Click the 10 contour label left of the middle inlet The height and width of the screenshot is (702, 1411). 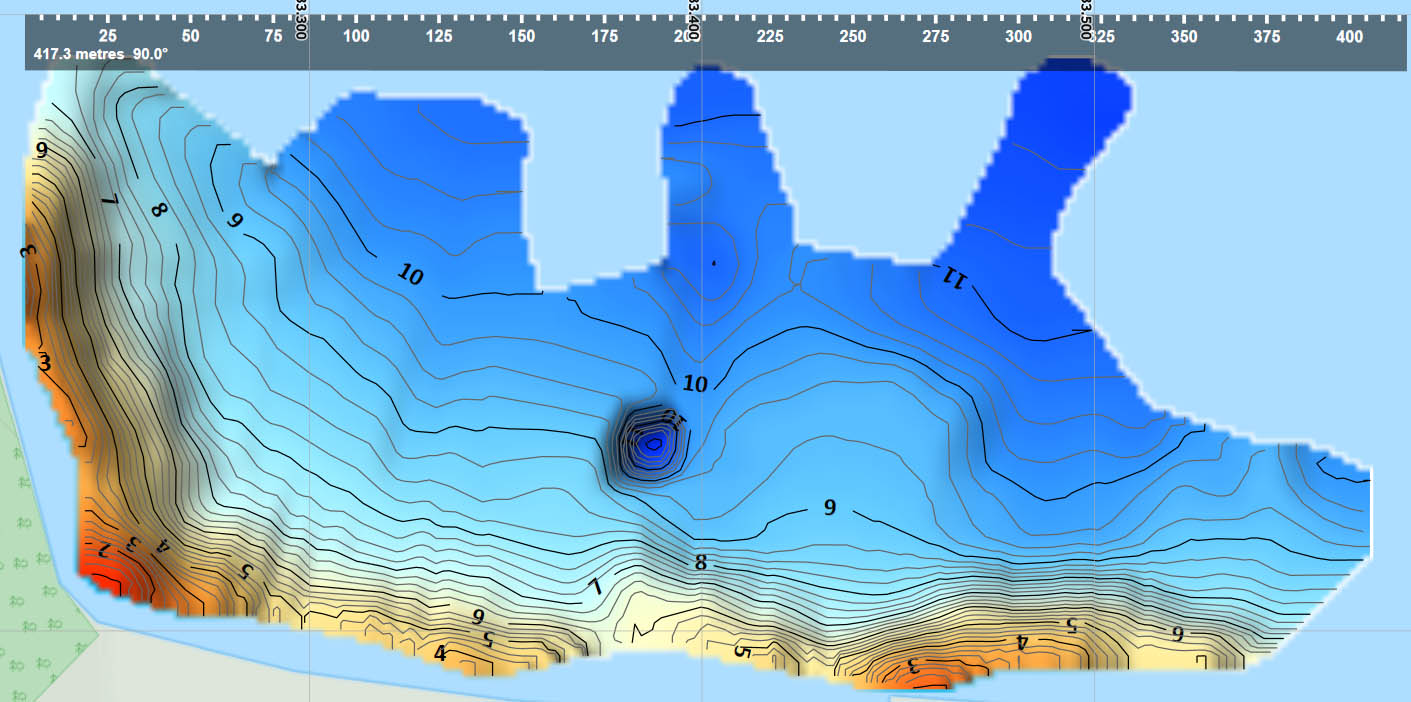tap(409, 273)
